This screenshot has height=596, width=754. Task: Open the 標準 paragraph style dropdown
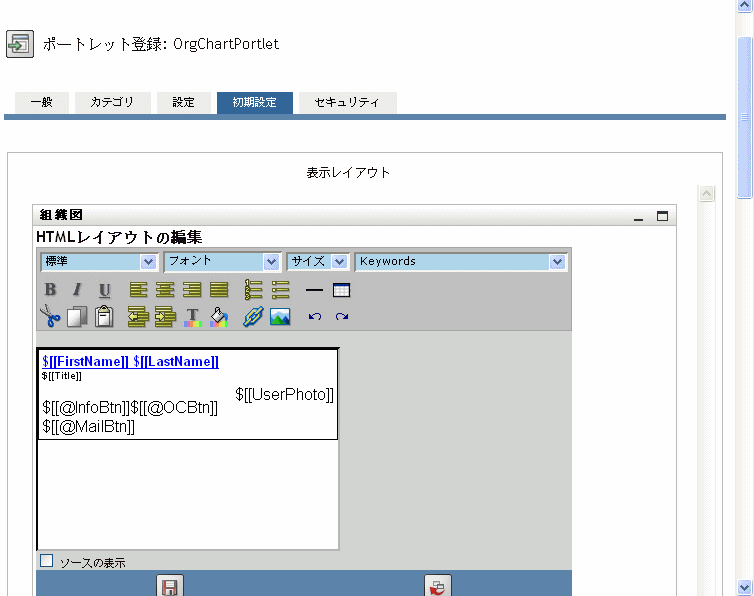coord(98,262)
